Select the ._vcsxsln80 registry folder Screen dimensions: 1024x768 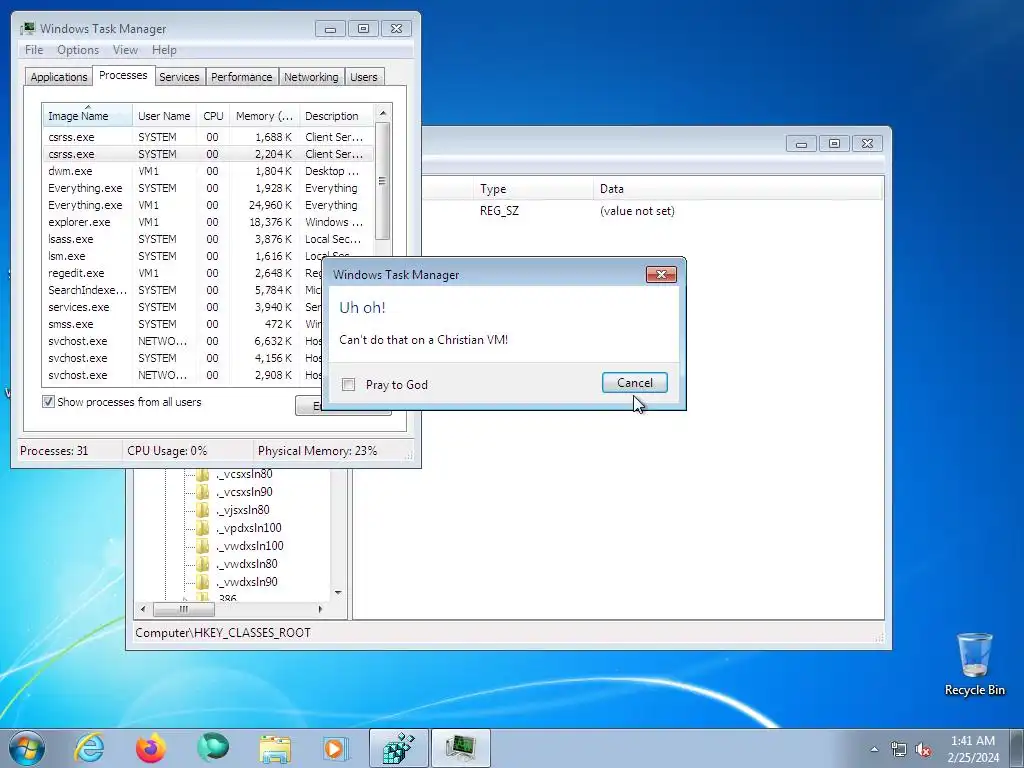tap(244, 474)
